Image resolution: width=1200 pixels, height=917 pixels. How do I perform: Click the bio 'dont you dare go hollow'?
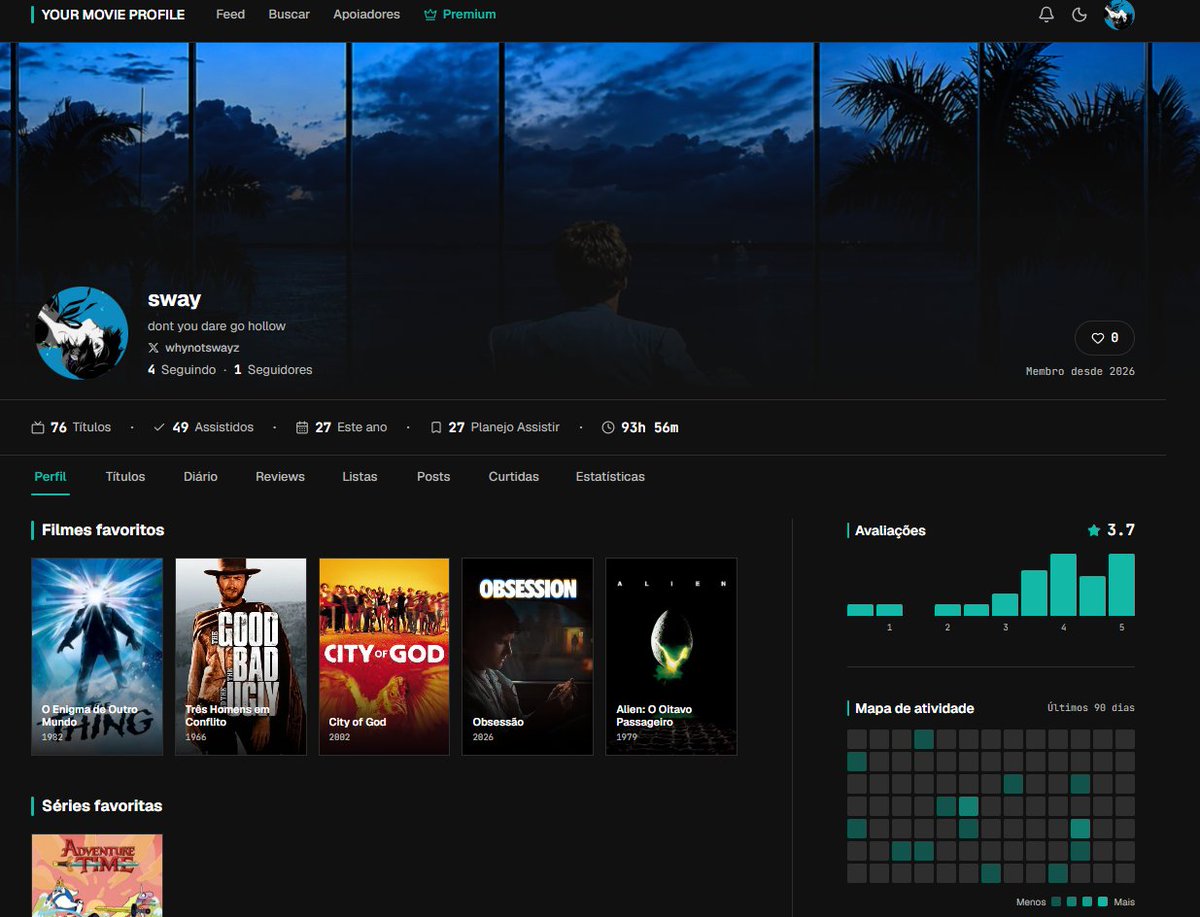217,326
